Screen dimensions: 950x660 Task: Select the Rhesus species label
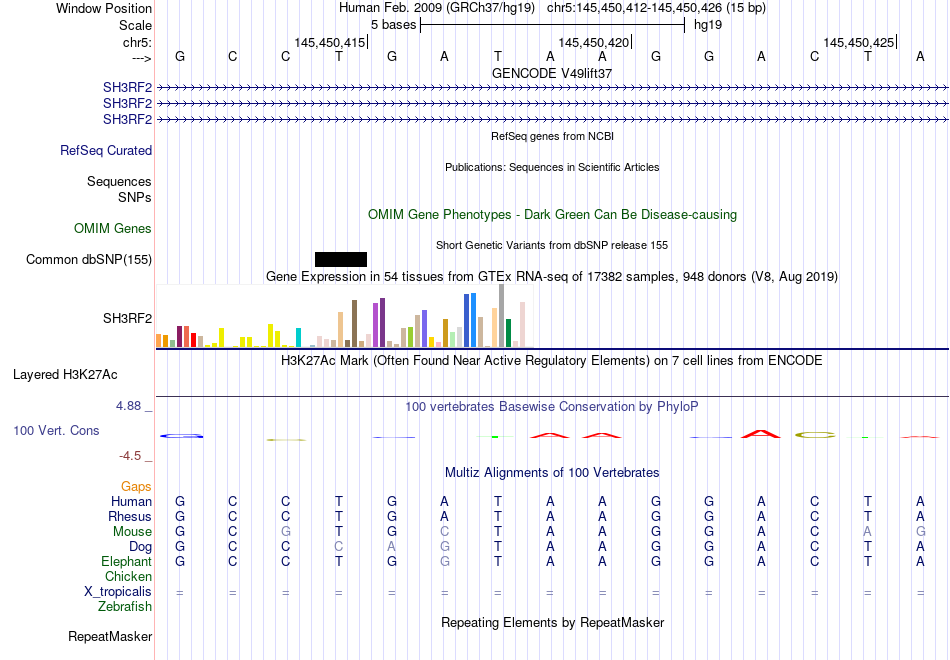pos(130,516)
